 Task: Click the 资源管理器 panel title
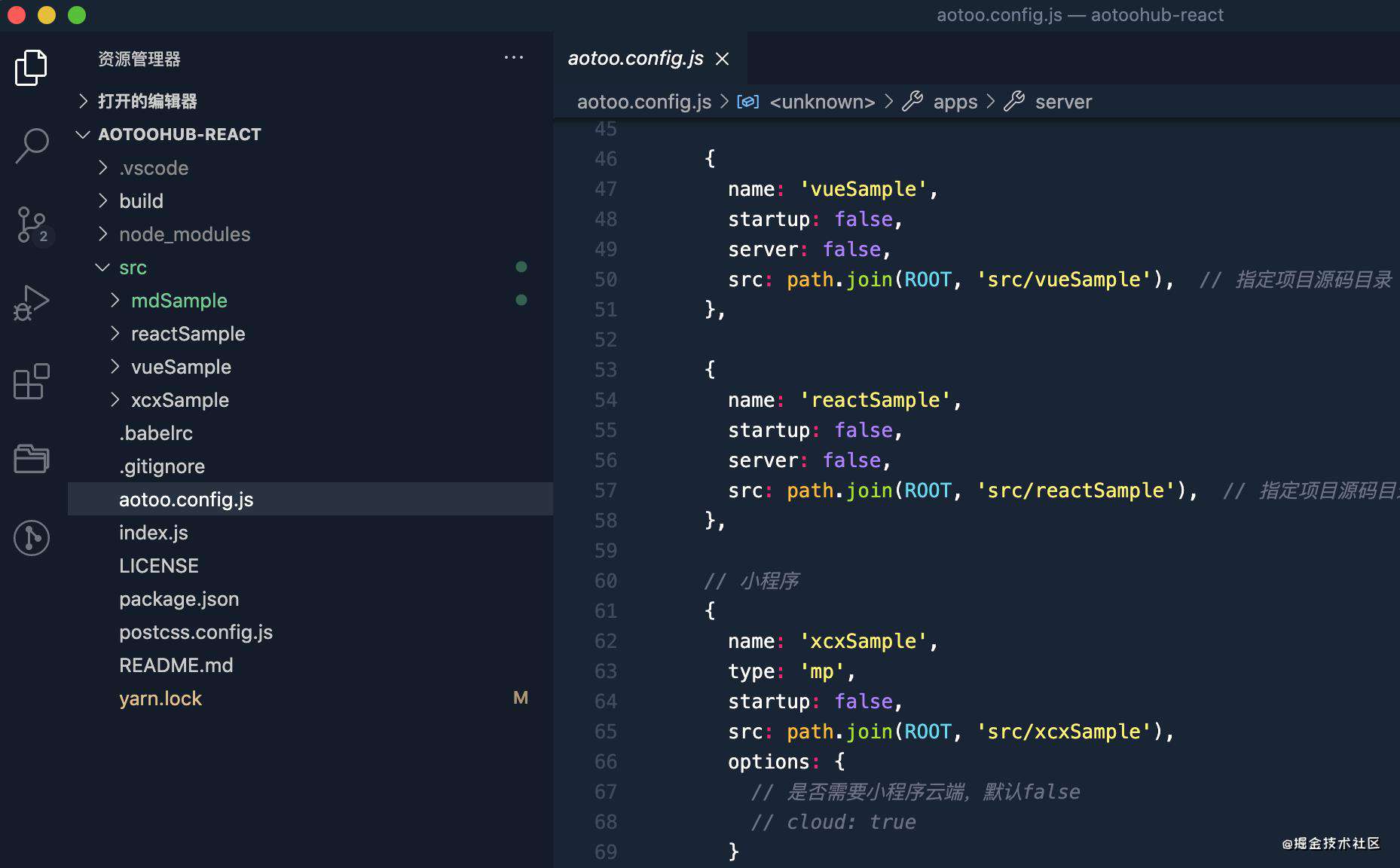(x=139, y=59)
